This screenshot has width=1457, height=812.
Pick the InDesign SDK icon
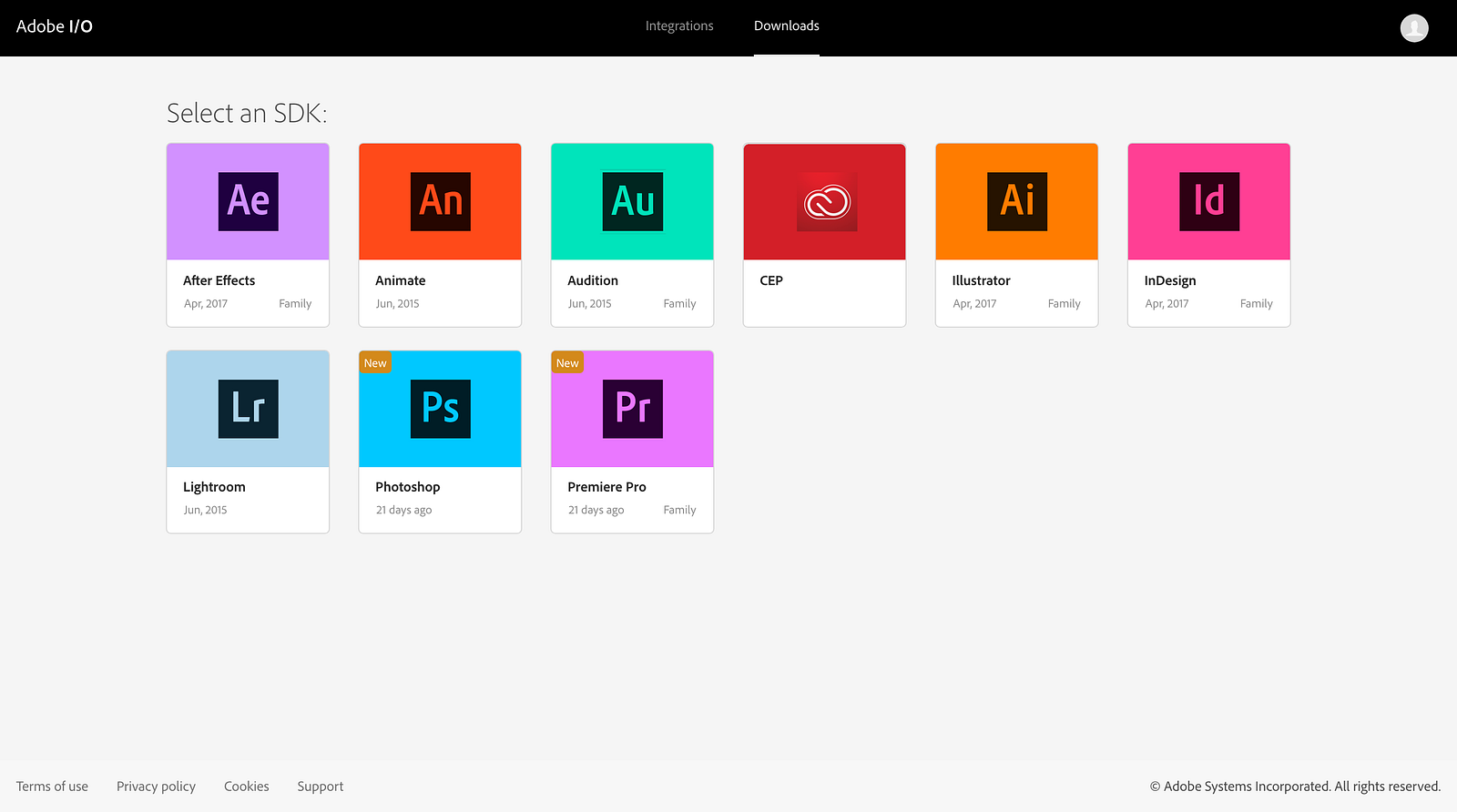pos(1209,201)
